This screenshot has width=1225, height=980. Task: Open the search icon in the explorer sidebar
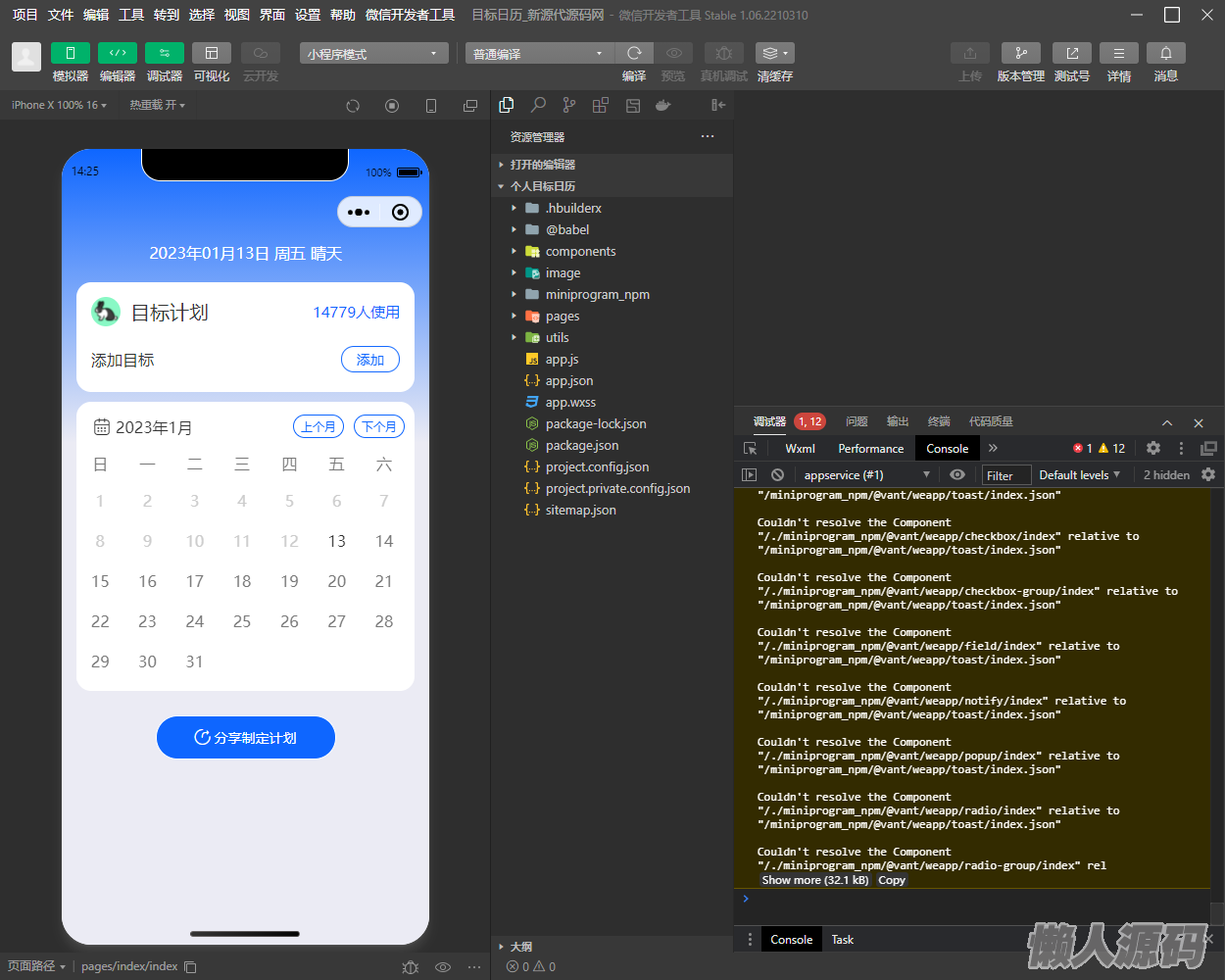coord(538,105)
